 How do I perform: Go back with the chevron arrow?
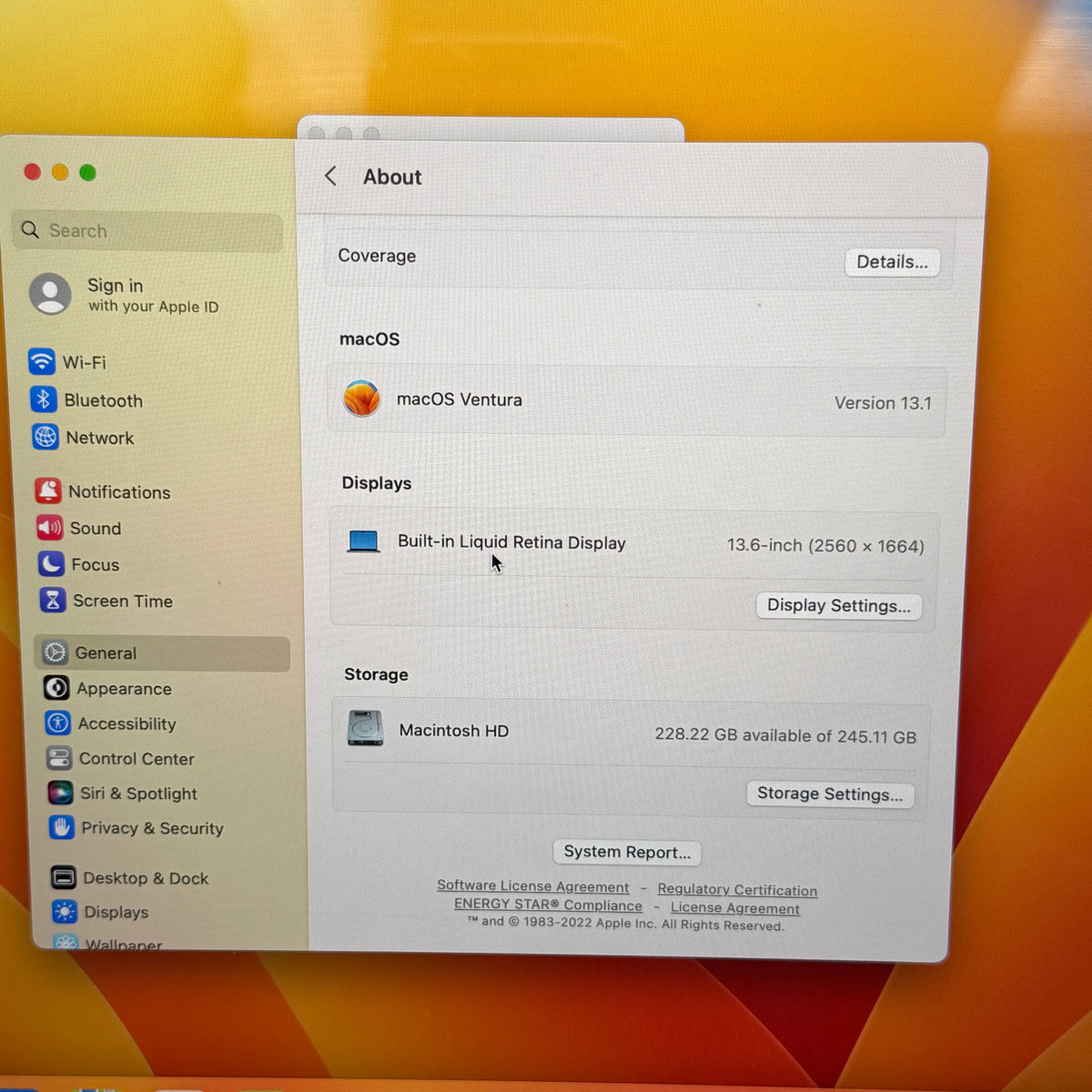pyautogui.click(x=331, y=176)
